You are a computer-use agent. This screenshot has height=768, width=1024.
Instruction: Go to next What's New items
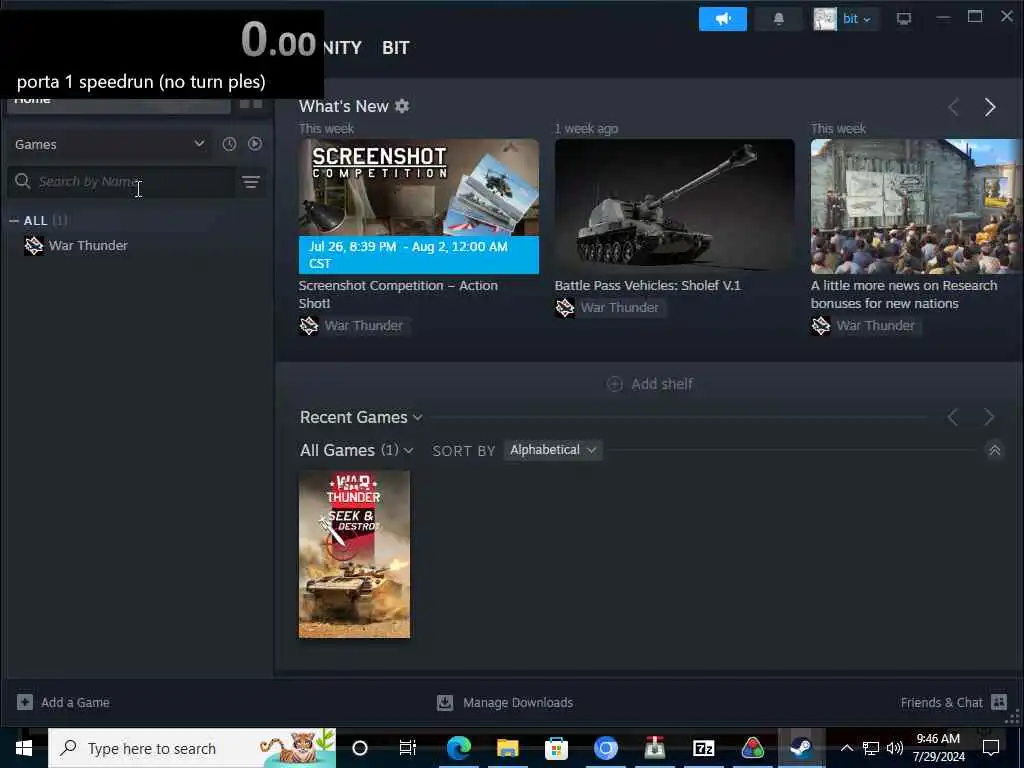[990, 107]
